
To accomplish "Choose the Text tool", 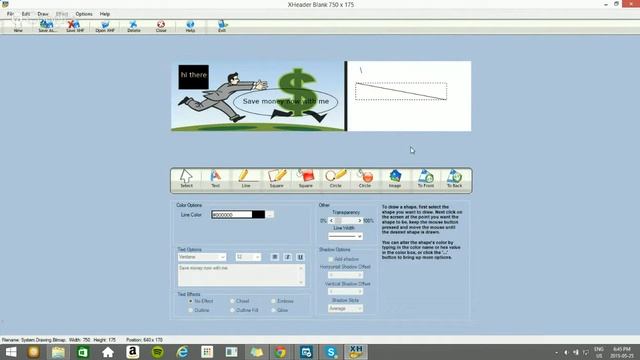I will 216,179.
